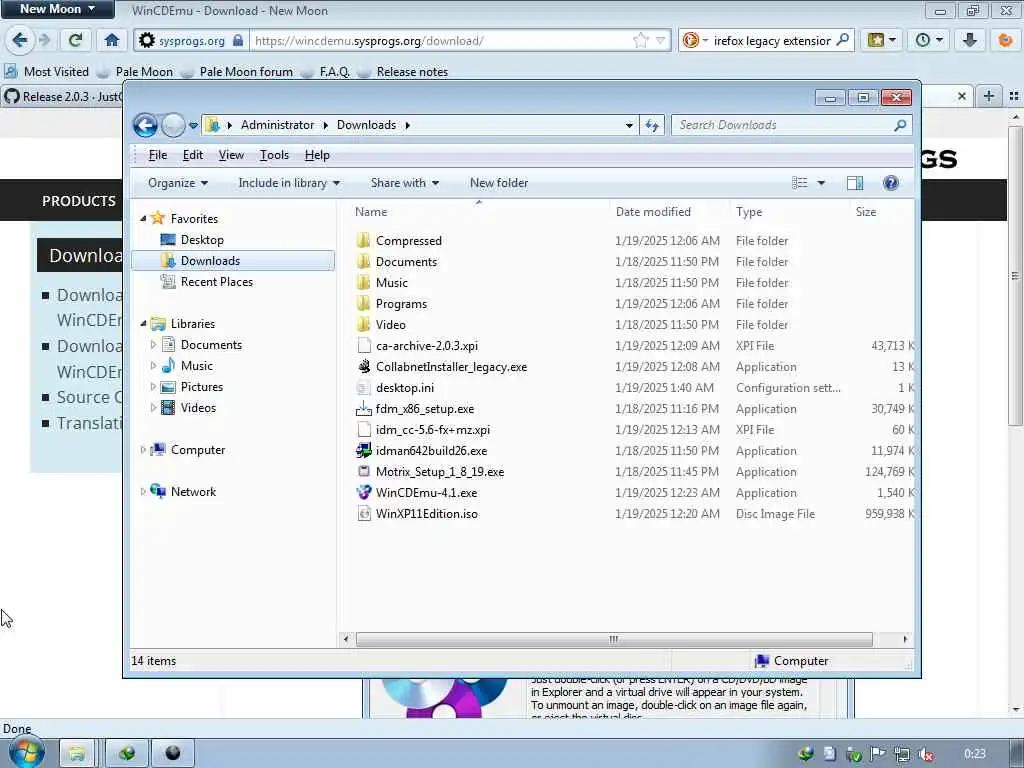Bookmark this page star in URL bar
This screenshot has height=768, width=1024.
click(641, 40)
